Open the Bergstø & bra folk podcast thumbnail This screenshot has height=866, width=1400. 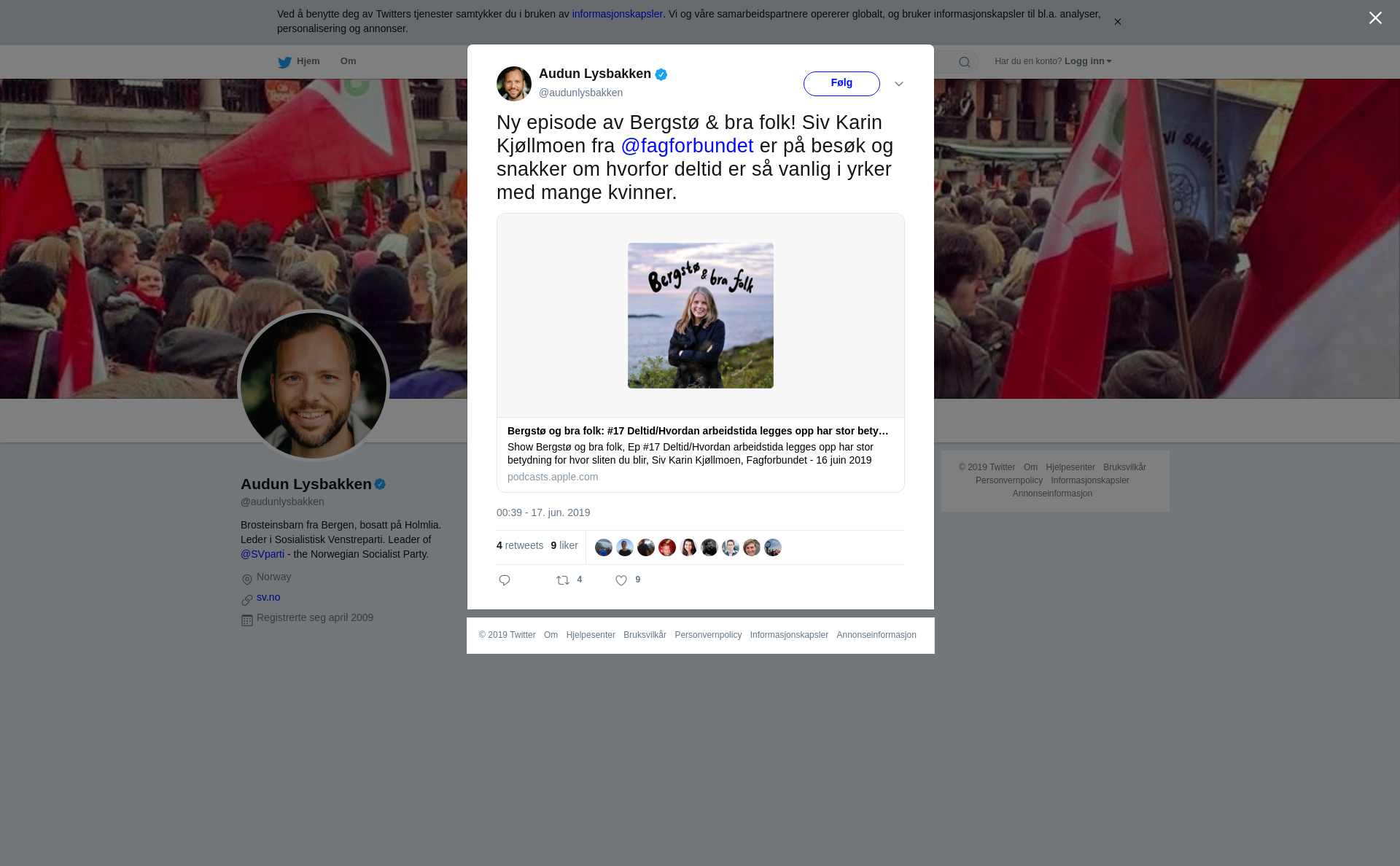point(701,316)
